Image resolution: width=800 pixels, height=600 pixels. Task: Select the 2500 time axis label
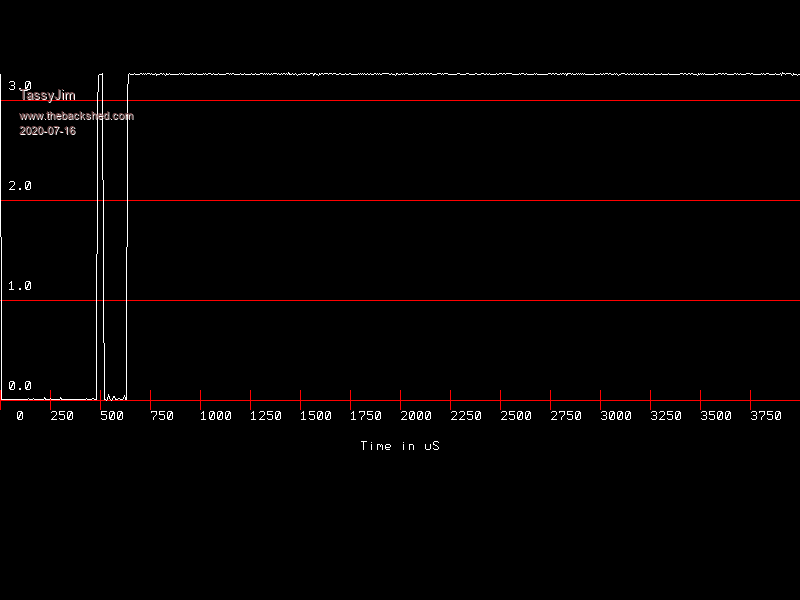[515, 416]
